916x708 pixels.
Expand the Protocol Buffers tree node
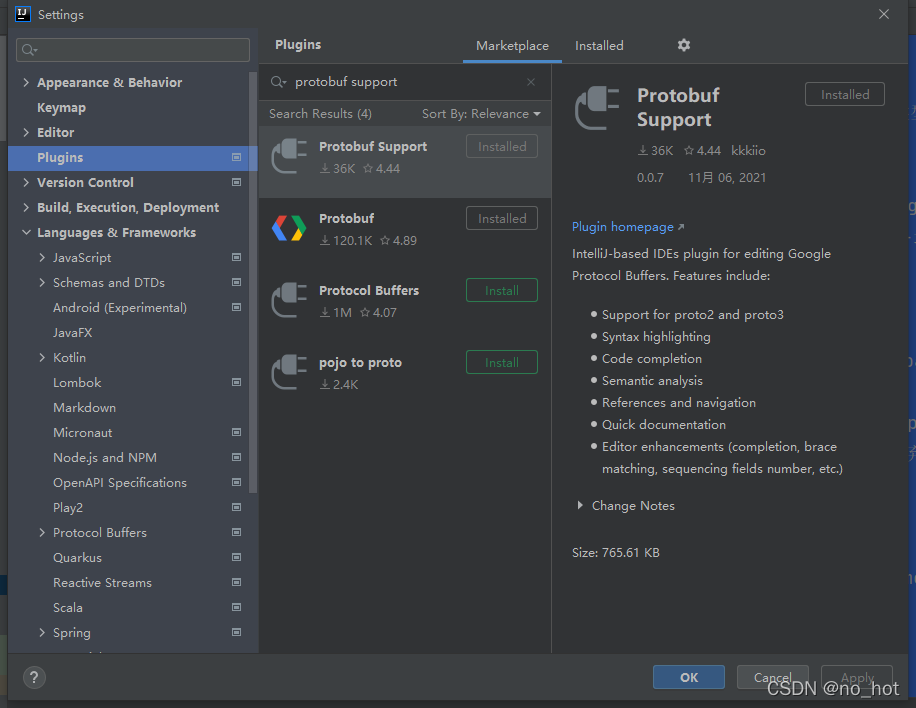[x=42, y=533]
